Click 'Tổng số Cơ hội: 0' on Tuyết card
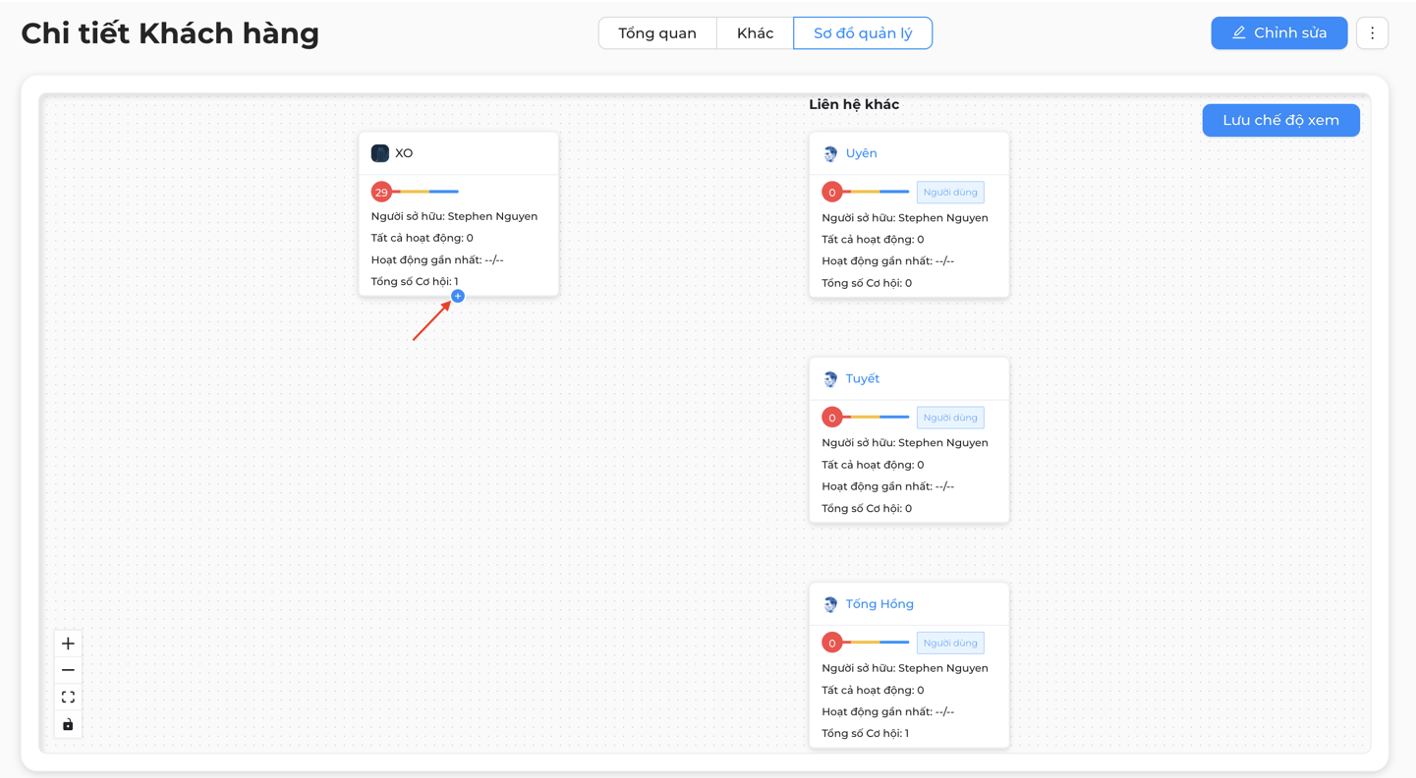The image size is (1416, 778). [x=867, y=508]
